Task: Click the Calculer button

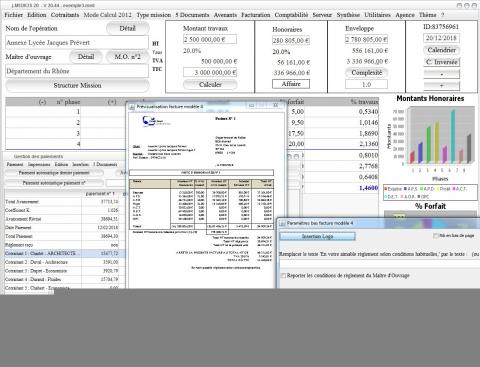Action: (210, 85)
